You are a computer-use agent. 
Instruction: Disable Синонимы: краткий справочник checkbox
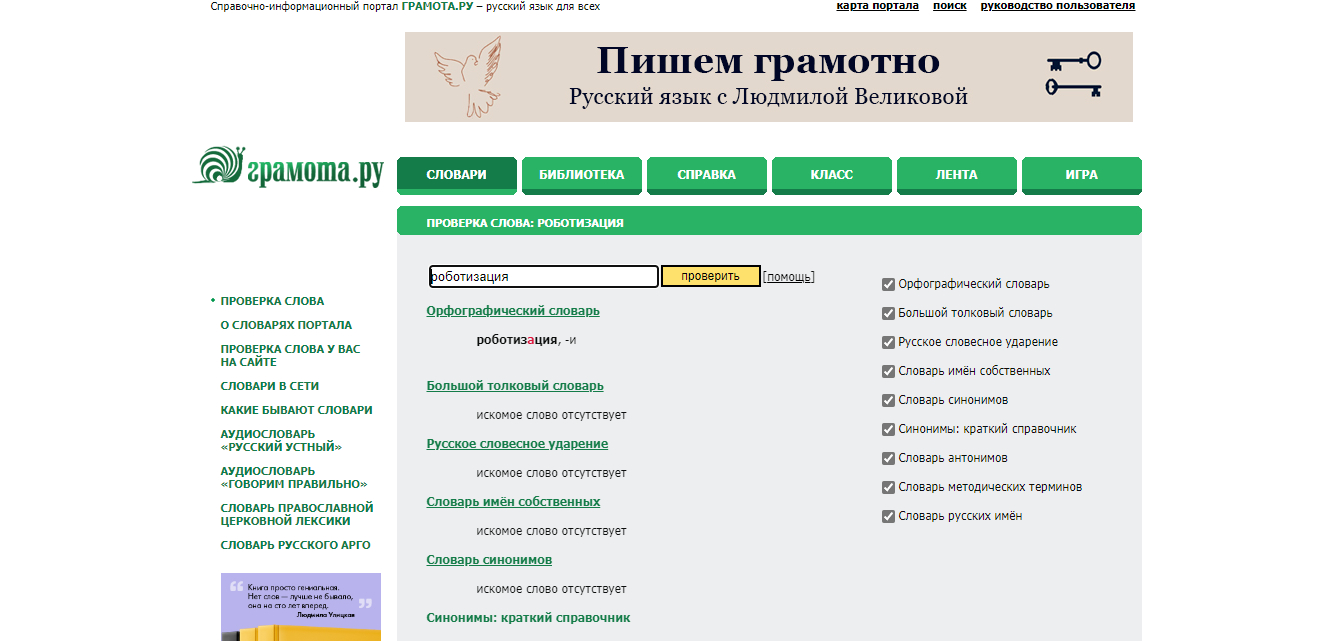click(x=888, y=429)
